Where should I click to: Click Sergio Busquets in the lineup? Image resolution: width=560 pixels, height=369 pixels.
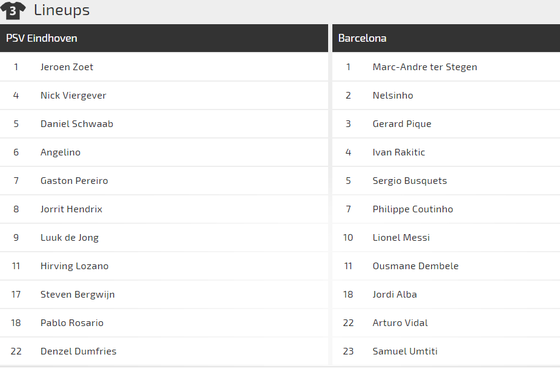pos(410,181)
